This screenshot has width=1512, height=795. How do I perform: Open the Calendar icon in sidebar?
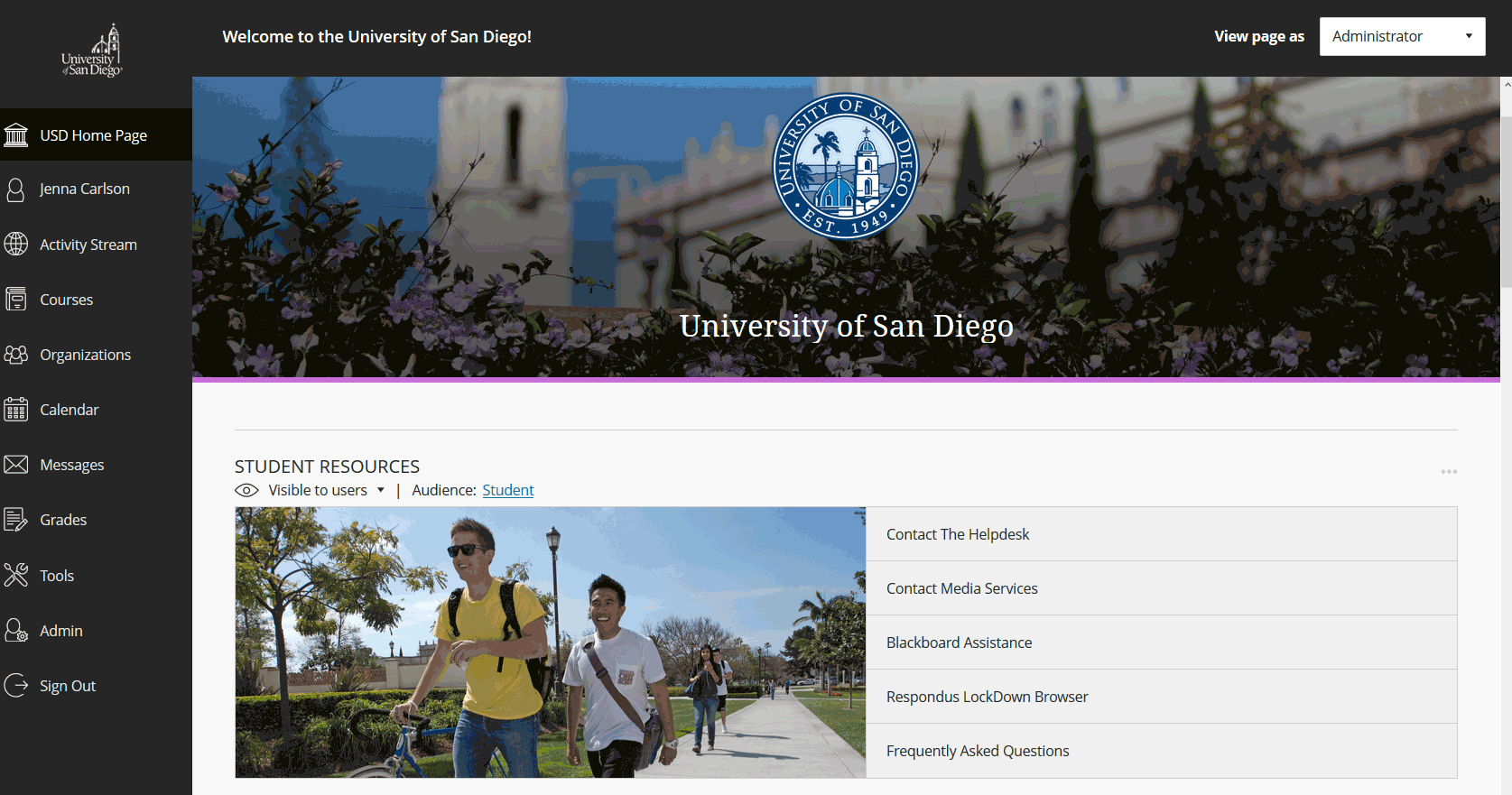click(x=16, y=410)
